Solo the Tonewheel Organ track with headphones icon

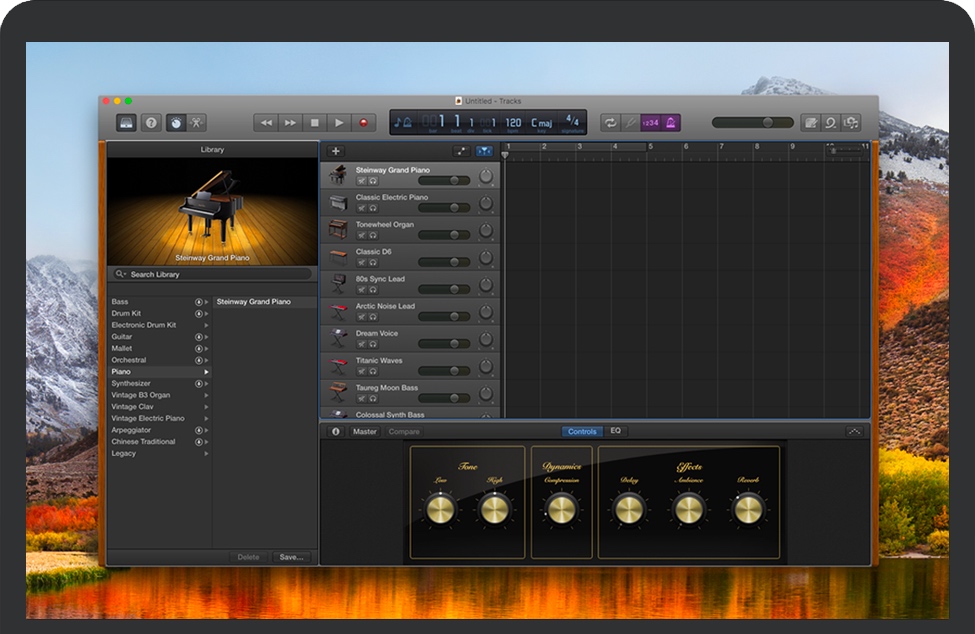(x=373, y=235)
